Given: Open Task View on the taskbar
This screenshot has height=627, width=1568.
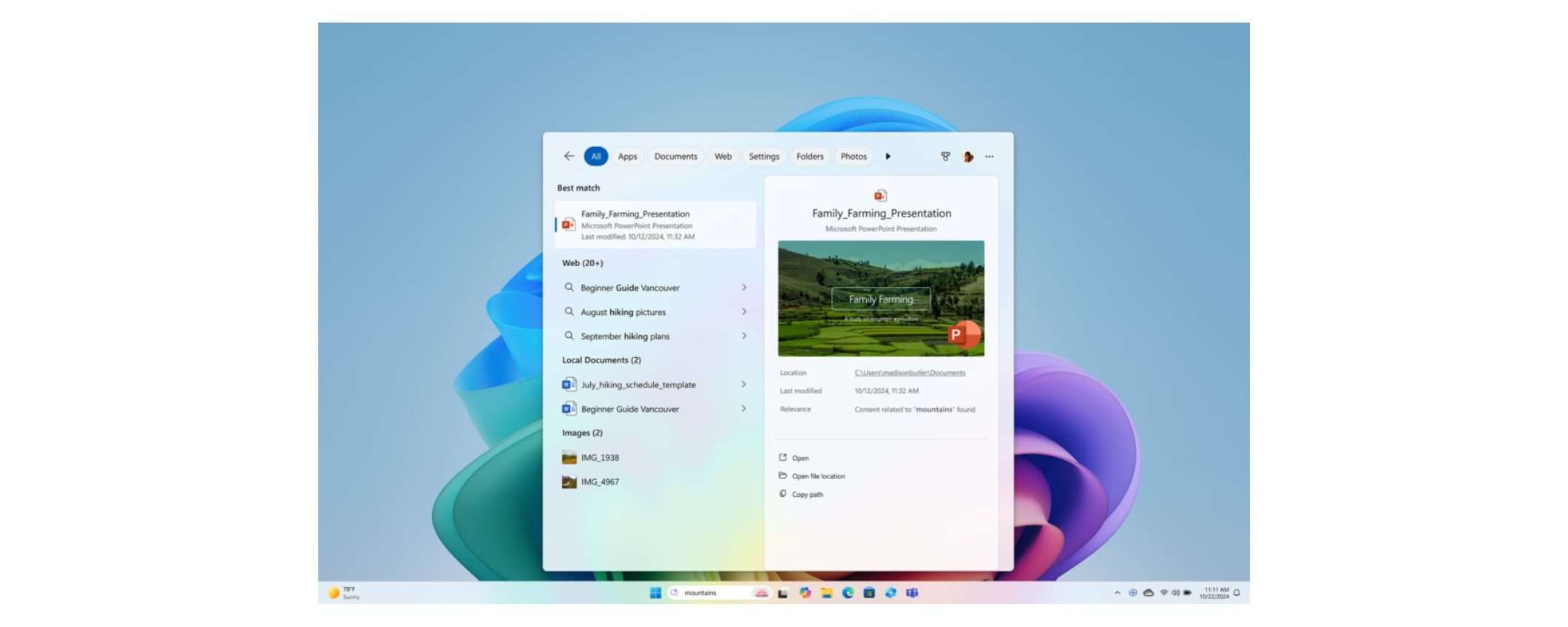Looking at the screenshot, I should [x=783, y=592].
